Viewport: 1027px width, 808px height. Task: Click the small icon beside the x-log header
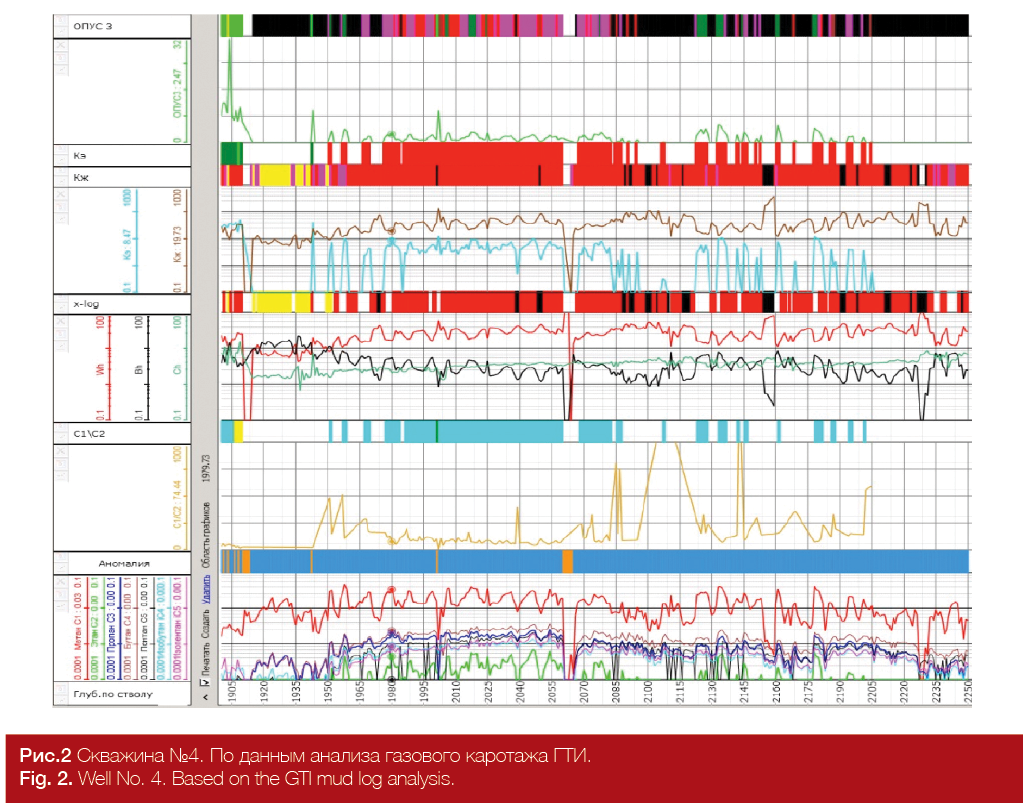point(62,304)
